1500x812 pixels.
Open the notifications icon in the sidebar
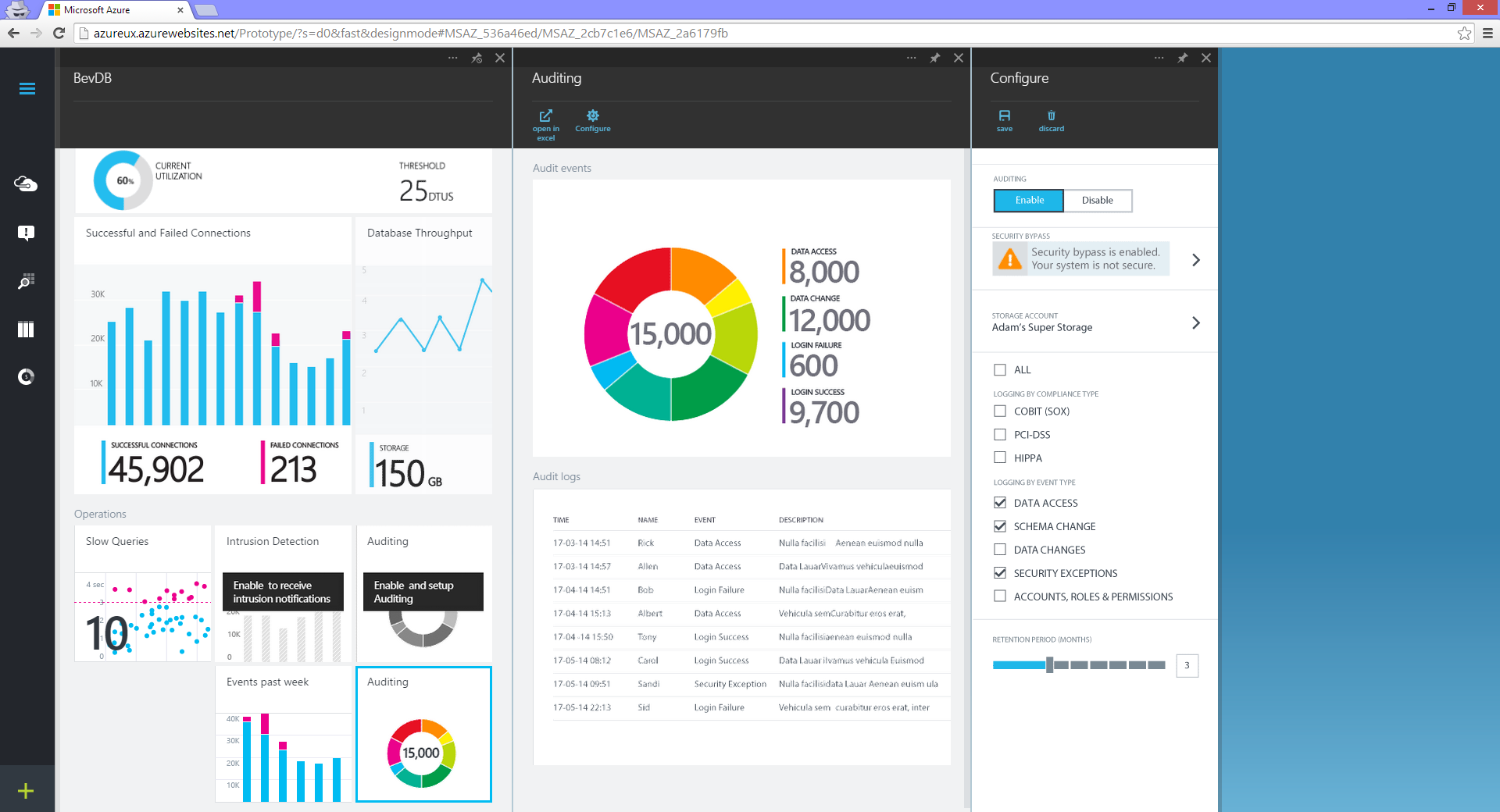pyautogui.click(x=26, y=233)
